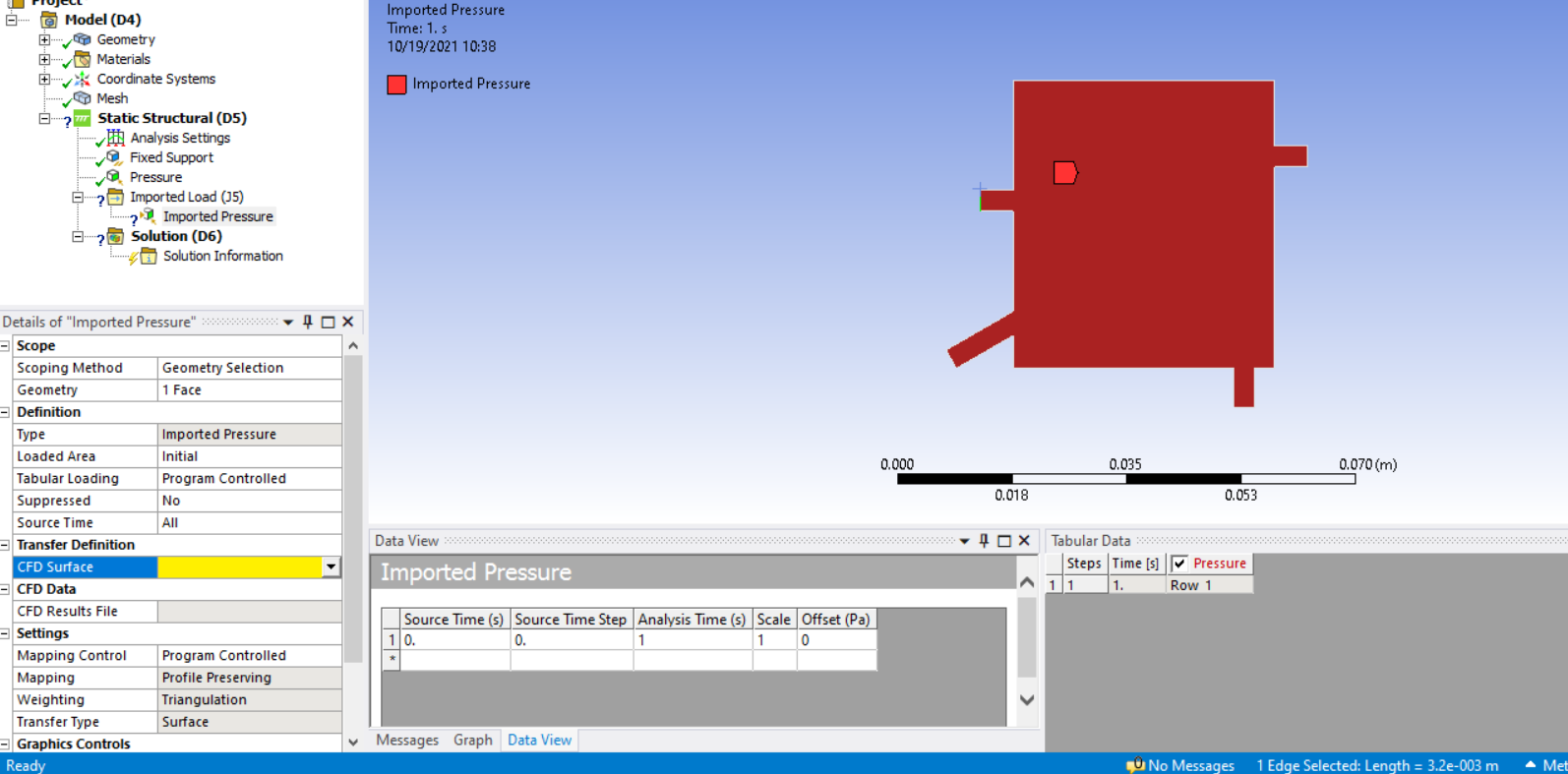This screenshot has height=774, width=1568.
Task: Select the Fixed Support tree item
Action: click(171, 157)
